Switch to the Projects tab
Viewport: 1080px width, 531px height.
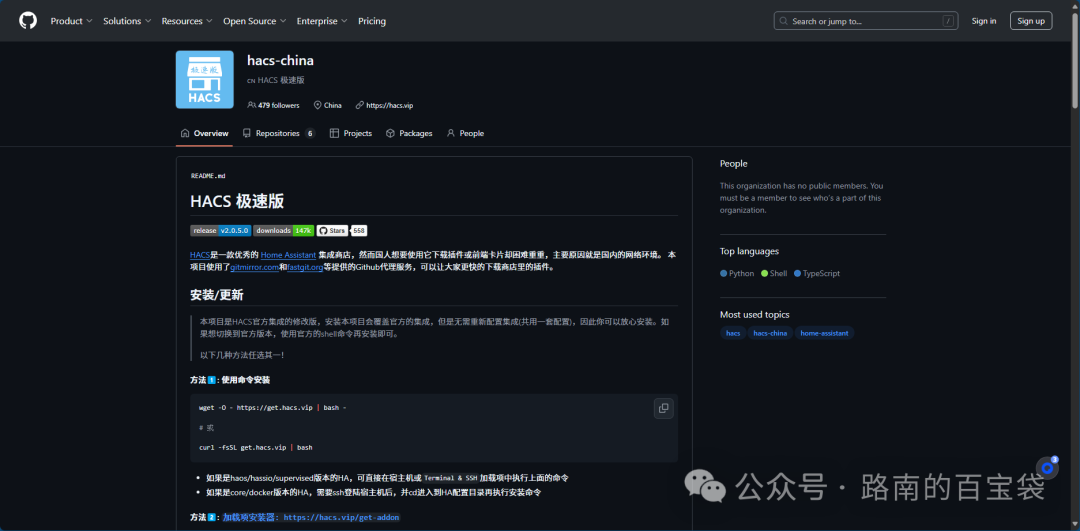(x=351, y=134)
